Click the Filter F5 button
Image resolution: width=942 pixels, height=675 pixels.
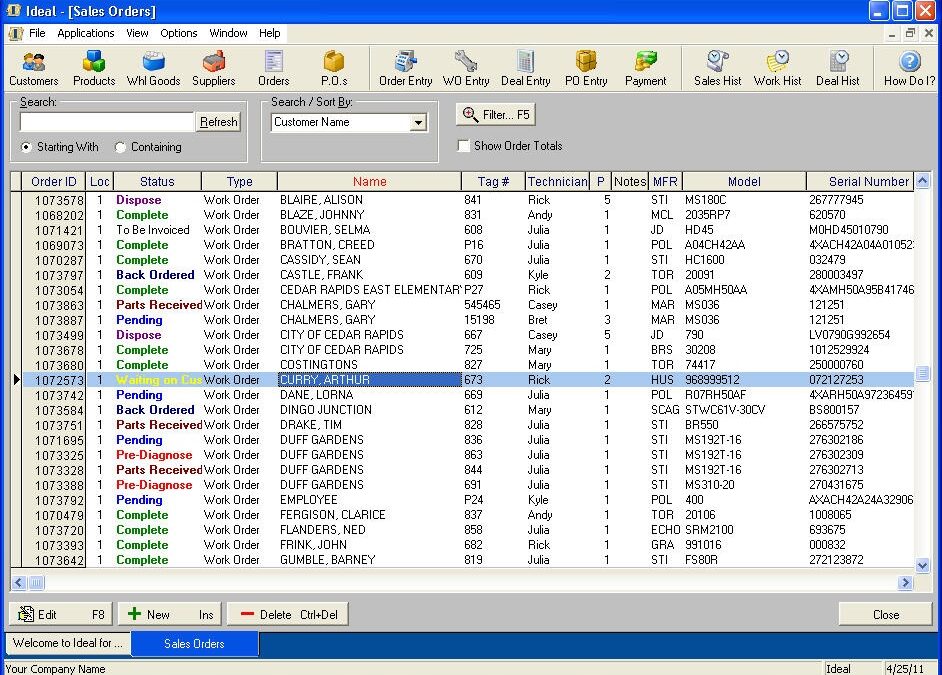click(x=495, y=114)
